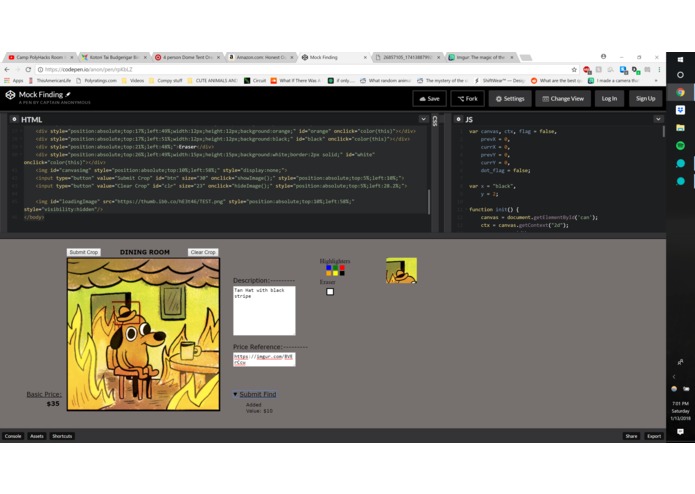Edit pen title with pencil icon
The image size is (695, 494).
(68, 94)
